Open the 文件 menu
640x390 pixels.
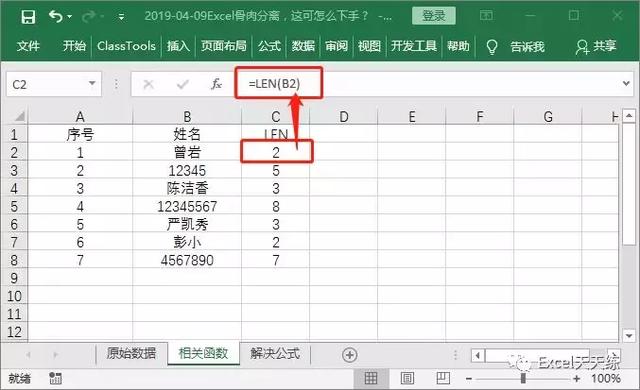(28, 46)
